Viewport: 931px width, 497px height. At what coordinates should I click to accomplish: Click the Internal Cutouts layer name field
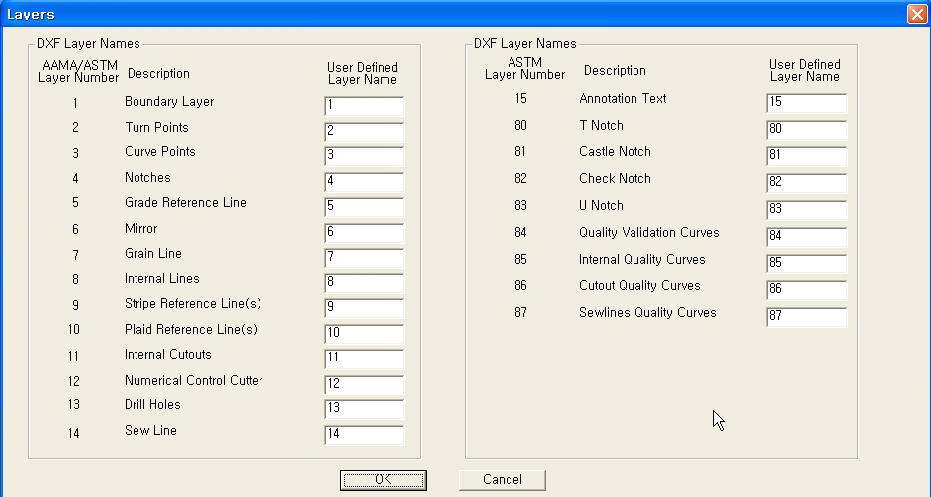[364, 359]
